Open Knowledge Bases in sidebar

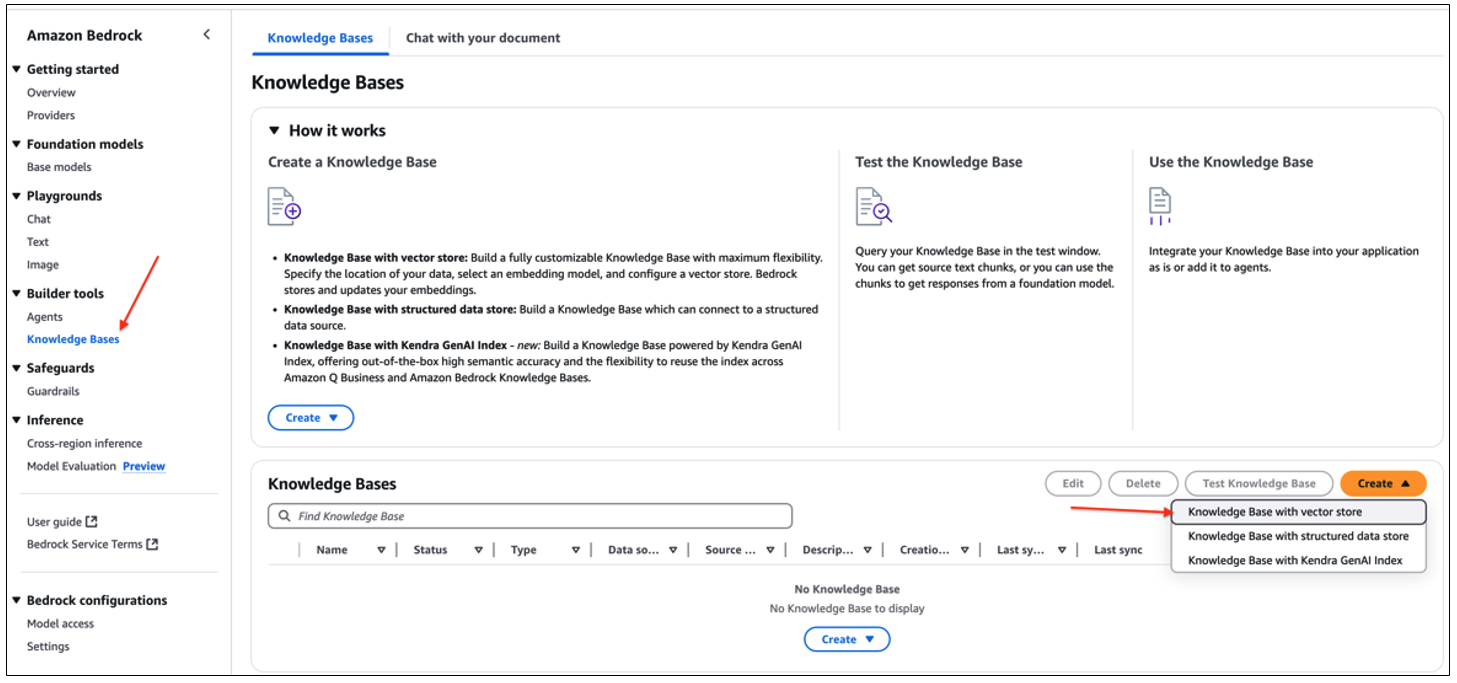point(73,339)
